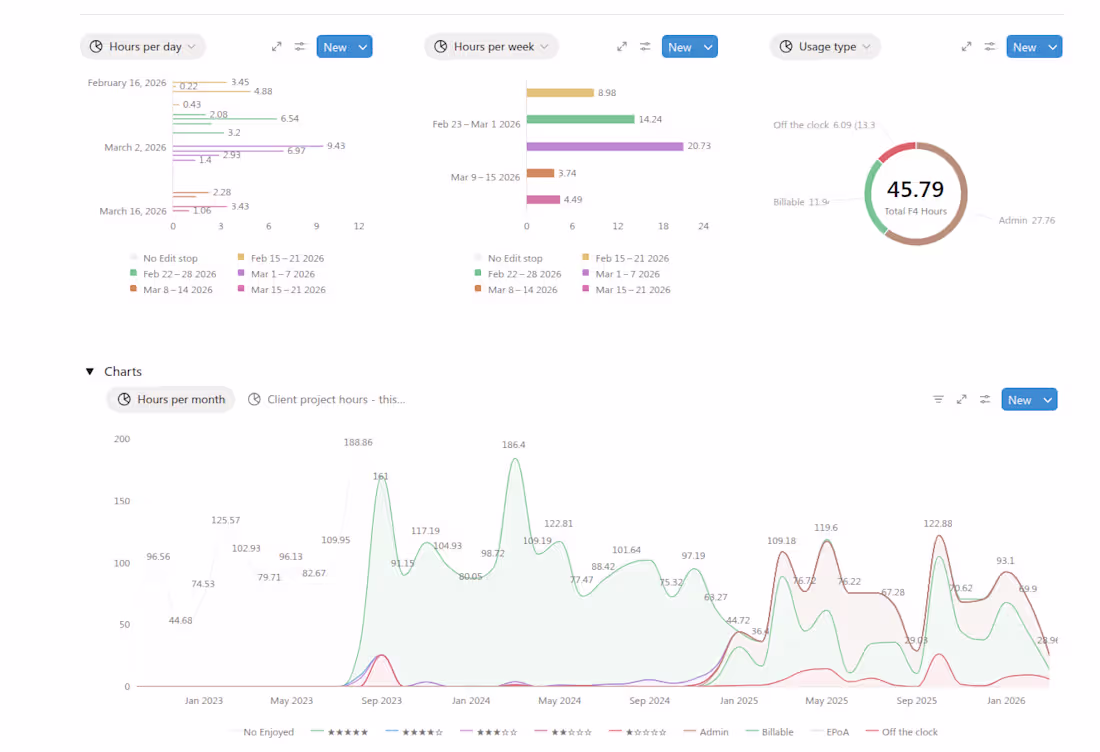
Task: Open the New button arrow in the Charts section
Action: pos(1047,400)
